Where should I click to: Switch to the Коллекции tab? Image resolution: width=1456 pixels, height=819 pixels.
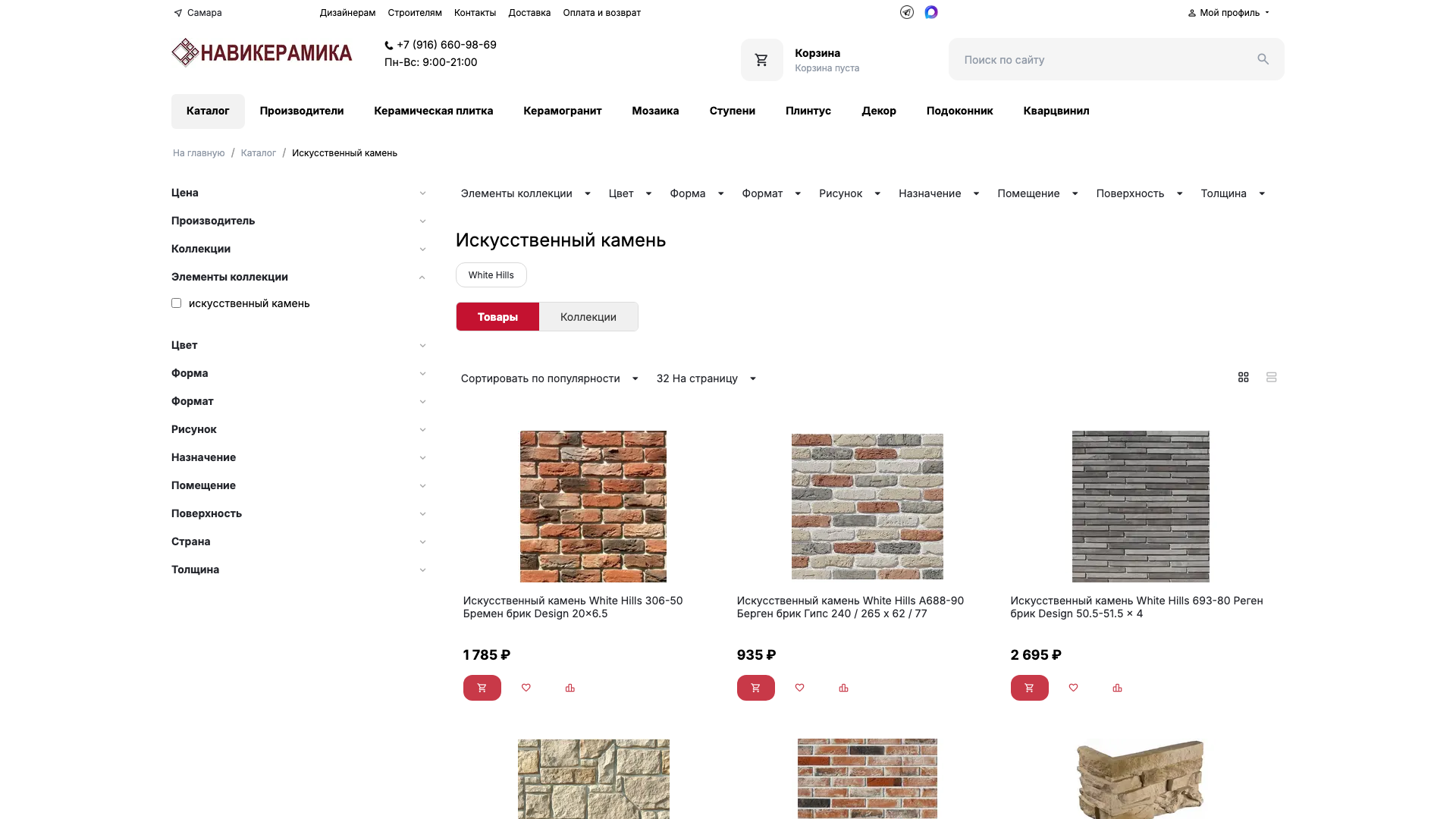(588, 317)
